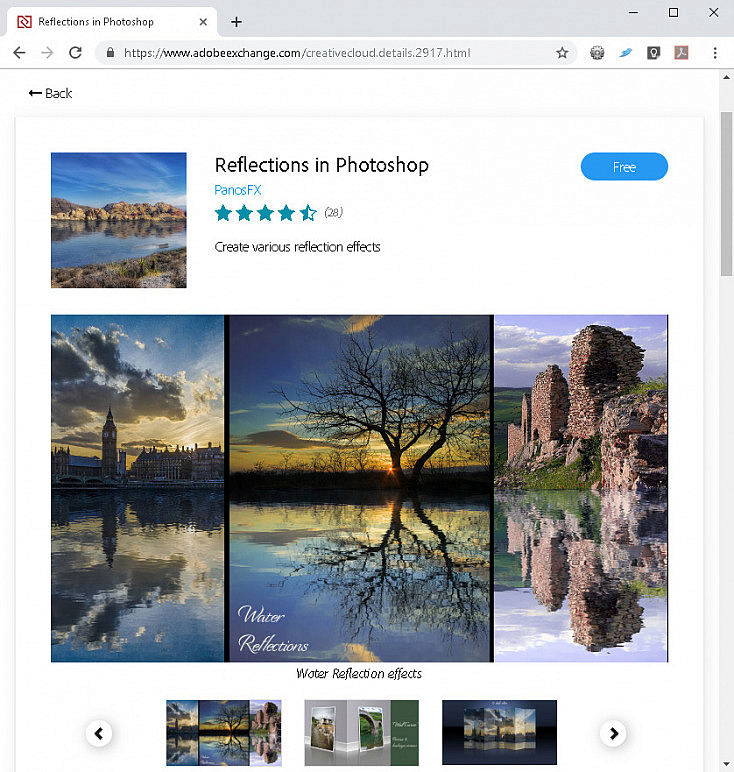The width and height of the screenshot is (734, 772).
Task: Click the page scrollbar down arrow
Action: (x=727, y=764)
